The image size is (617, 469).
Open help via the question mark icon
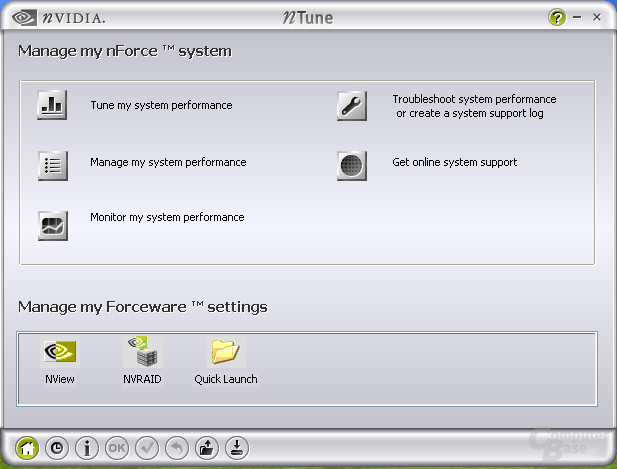557,17
